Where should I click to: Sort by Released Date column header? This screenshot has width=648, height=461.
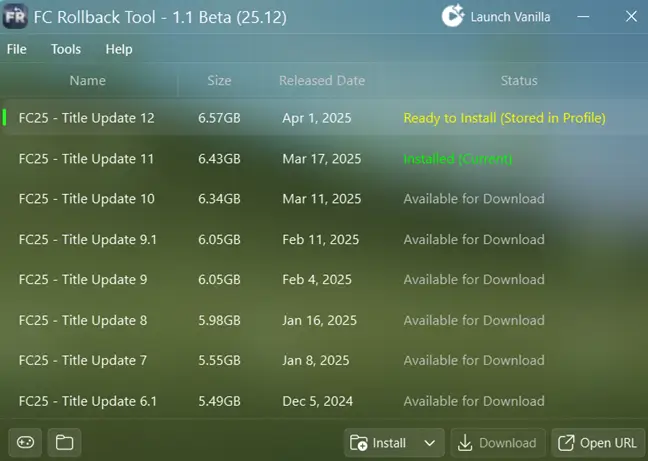point(322,80)
